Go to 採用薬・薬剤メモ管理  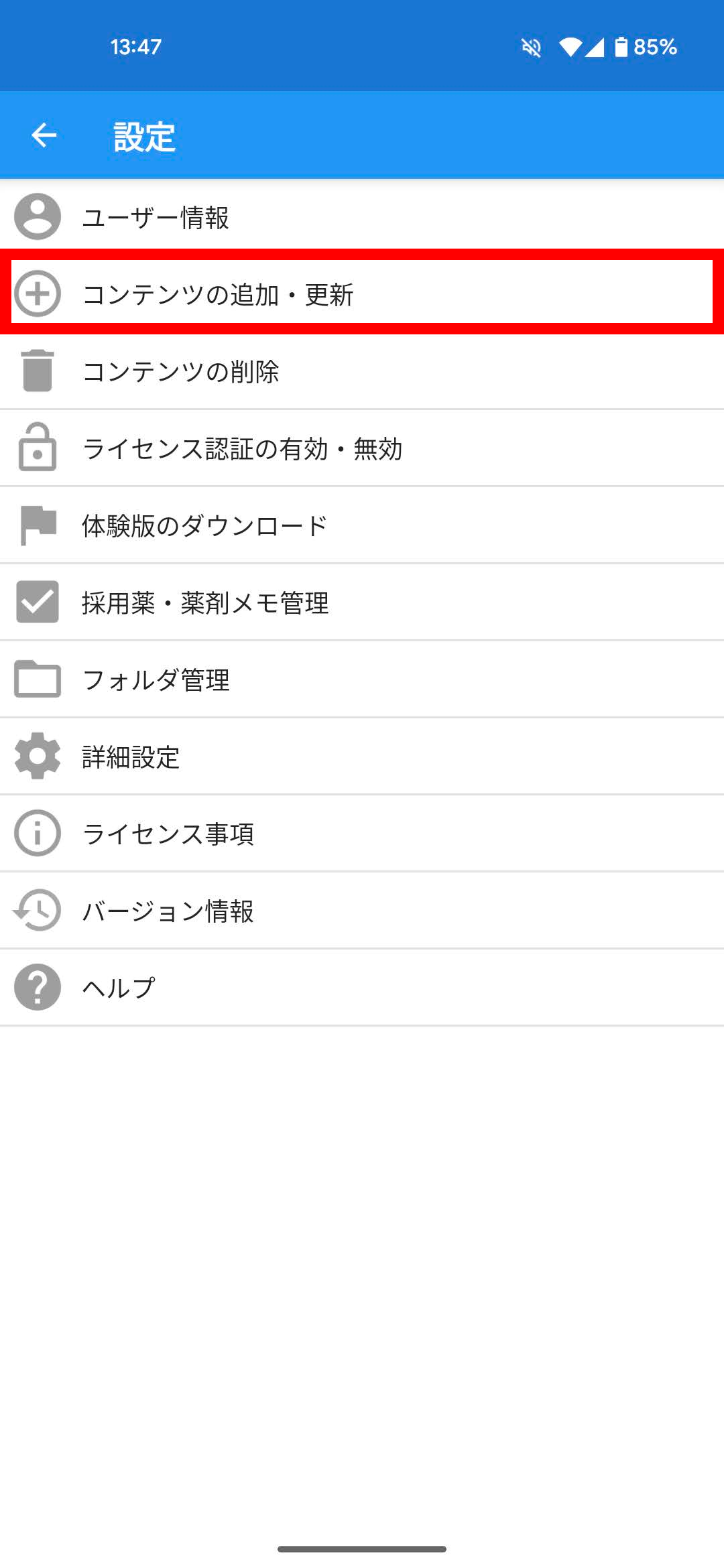tap(205, 602)
